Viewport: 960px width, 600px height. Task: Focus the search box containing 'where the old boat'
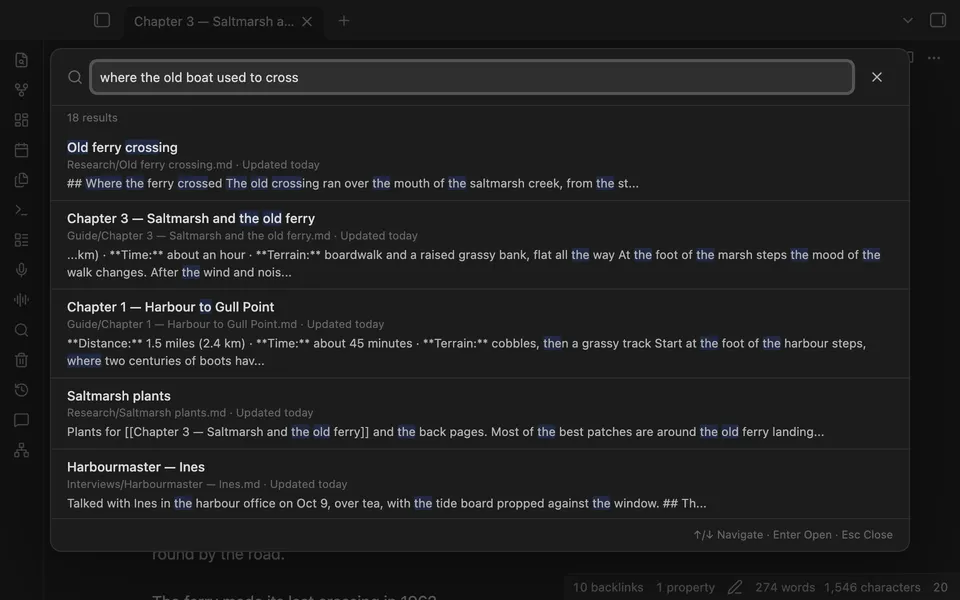472,77
